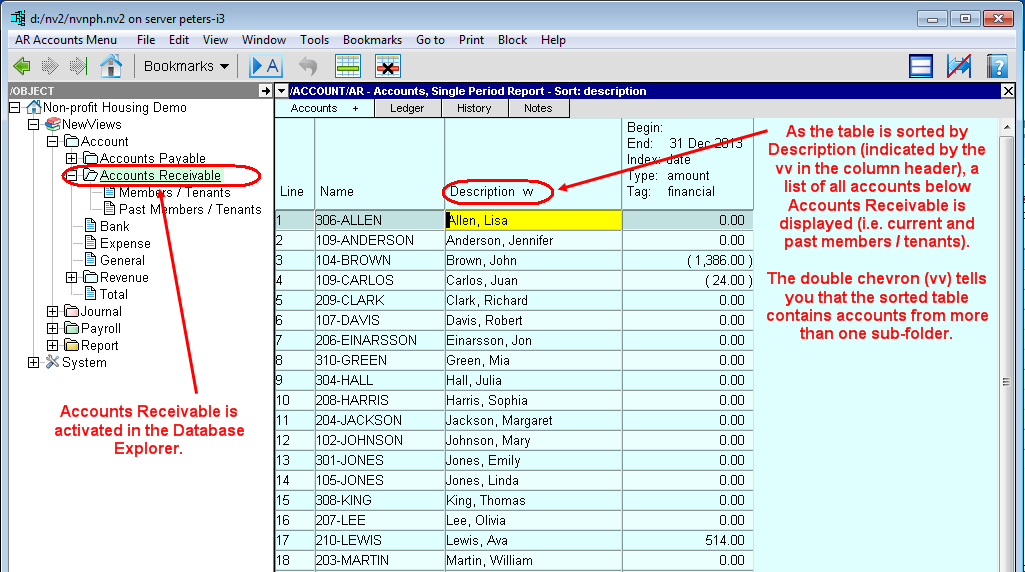Open the History tab
The width and height of the screenshot is (1025, 572).
[x=474, y=108]
